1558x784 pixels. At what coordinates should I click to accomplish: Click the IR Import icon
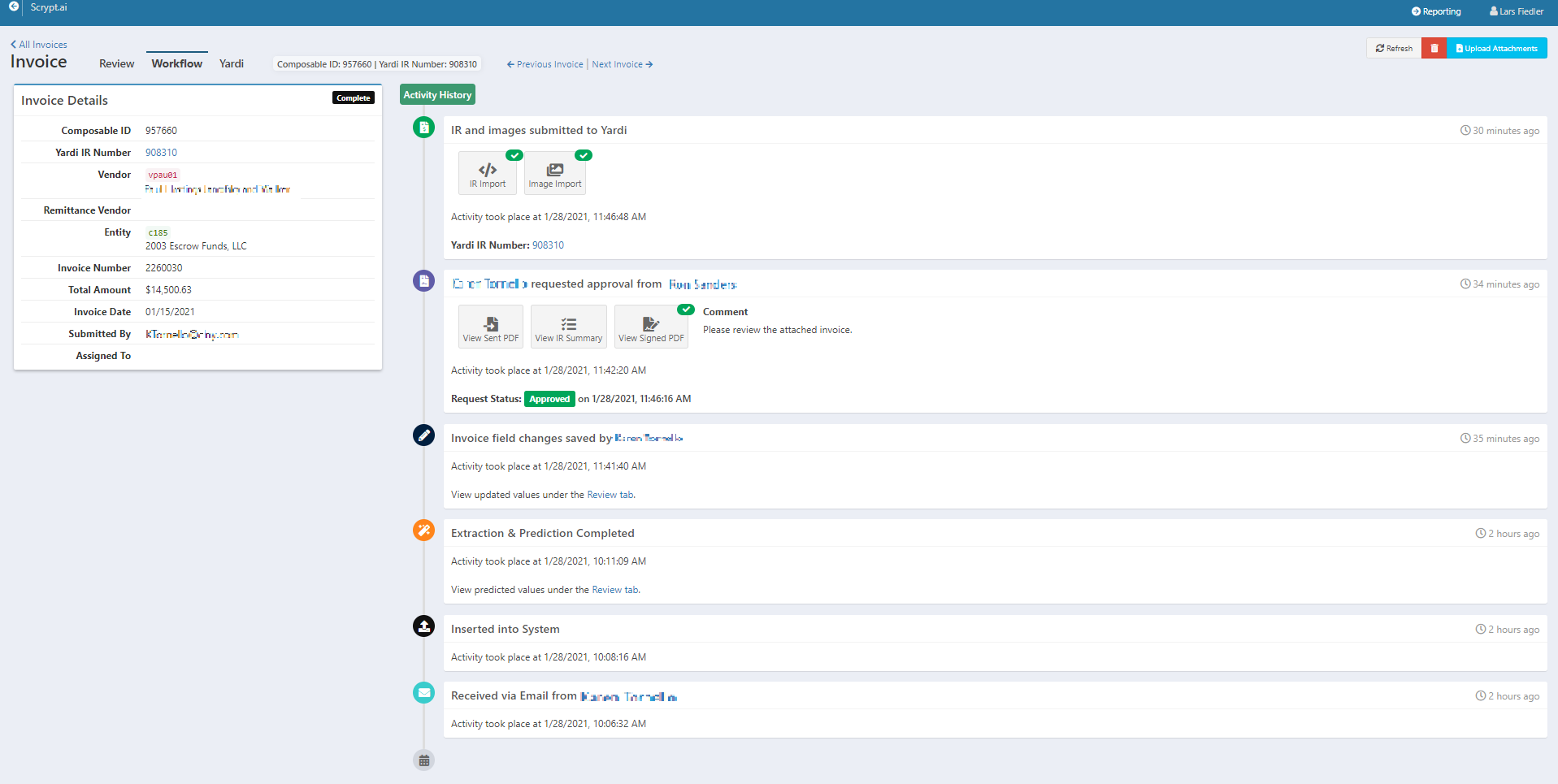[487, 172]
